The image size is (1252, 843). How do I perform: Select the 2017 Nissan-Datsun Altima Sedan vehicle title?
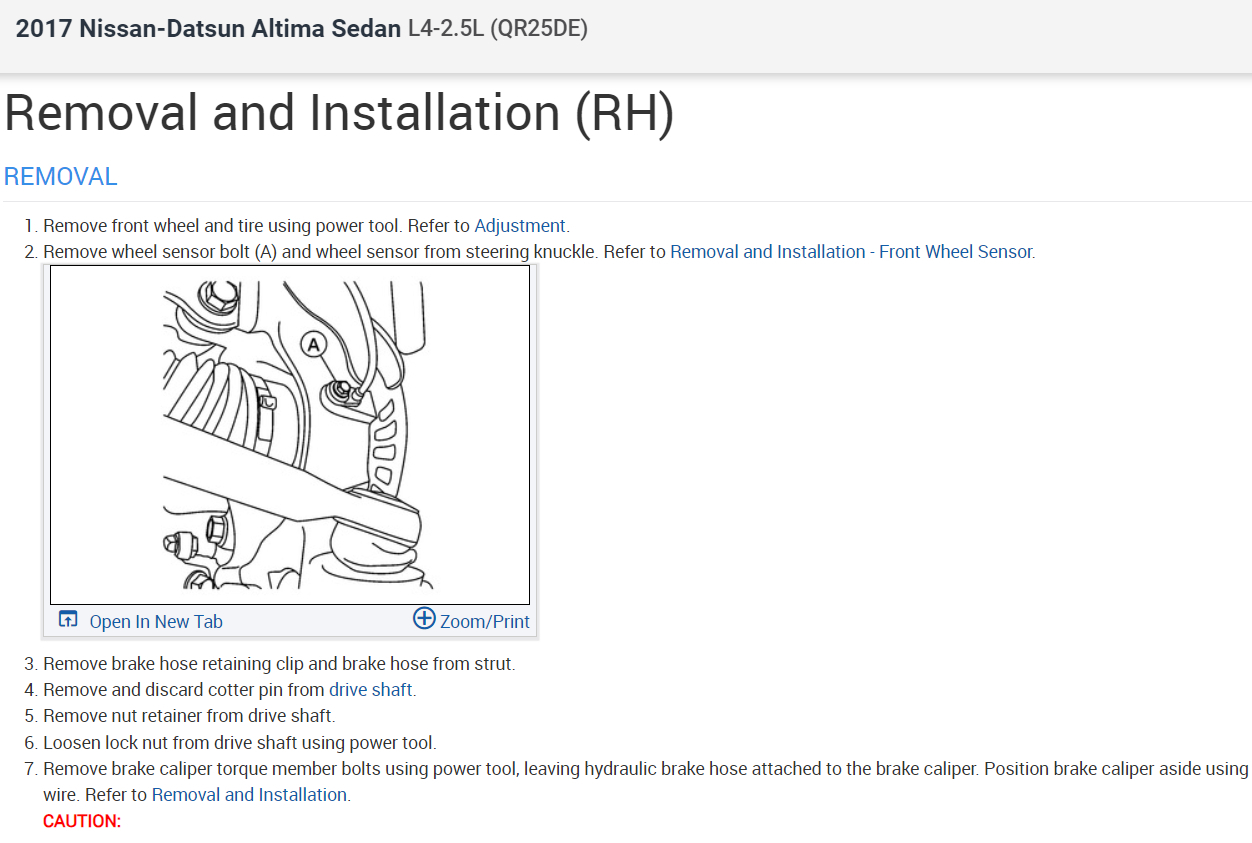click(209, 29)
